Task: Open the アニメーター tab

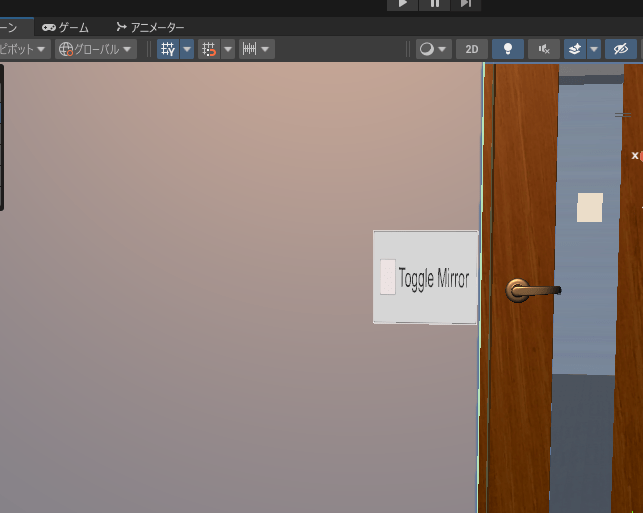Action: click(x=150, y=27)
